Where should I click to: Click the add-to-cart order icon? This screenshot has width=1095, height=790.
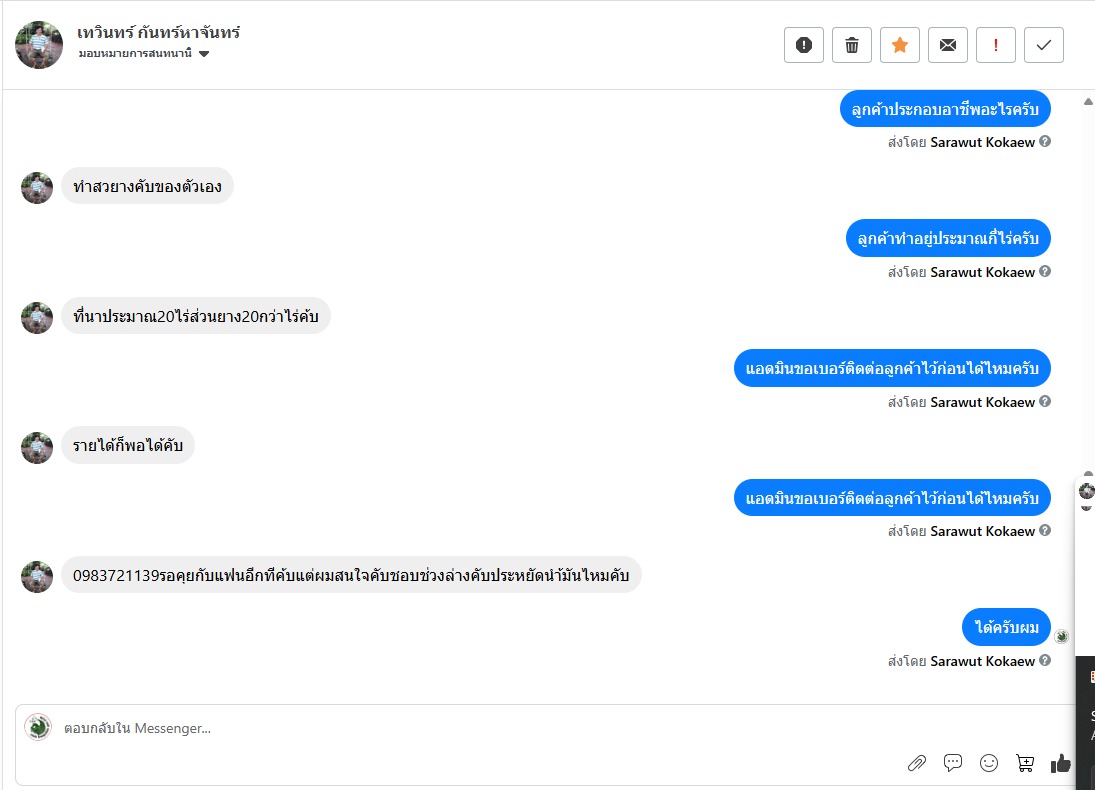(1025, 763)
